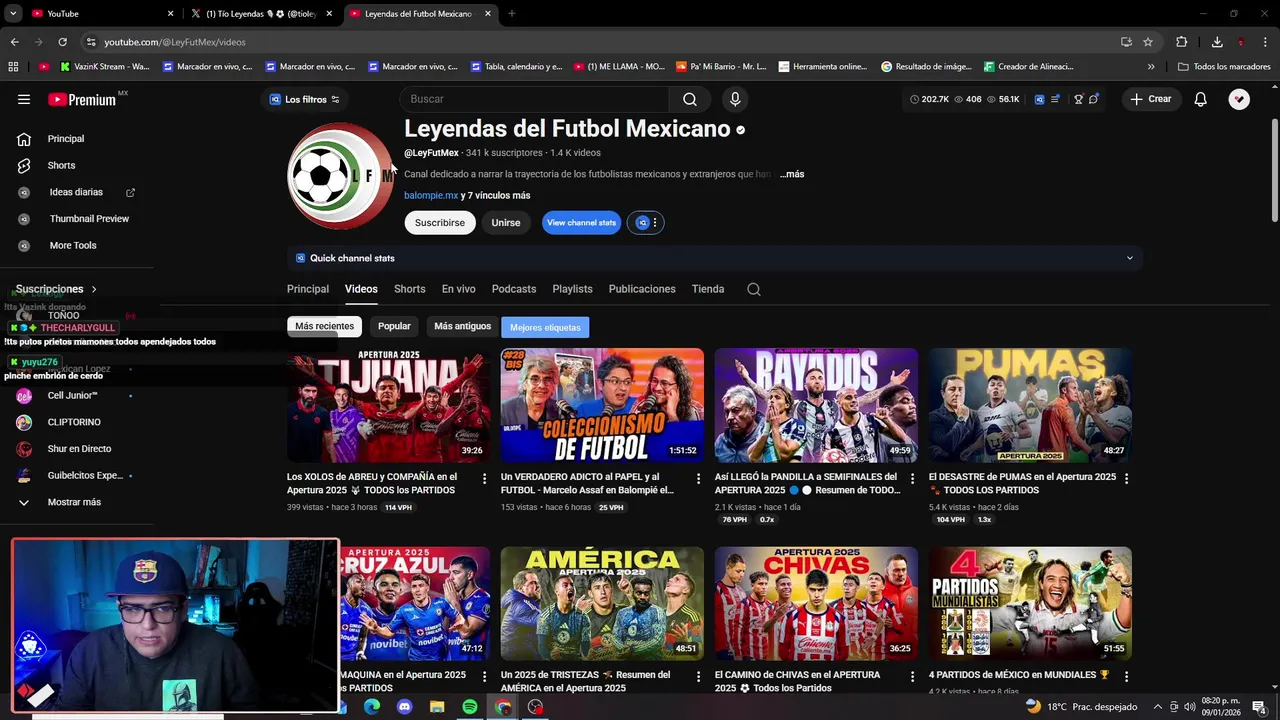Open Todos los marcadores bookmarks folder
1280x720 pixels.
1224,67
